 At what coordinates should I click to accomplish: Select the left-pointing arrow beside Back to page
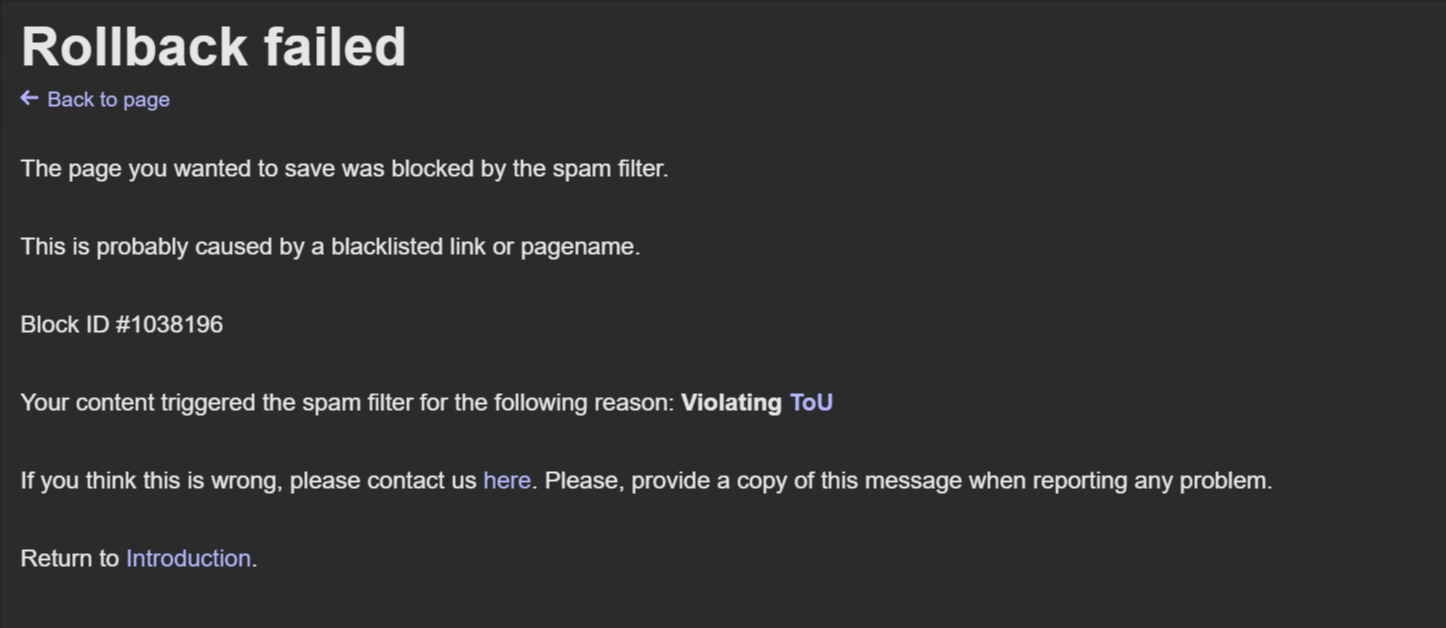coord(29,98)
